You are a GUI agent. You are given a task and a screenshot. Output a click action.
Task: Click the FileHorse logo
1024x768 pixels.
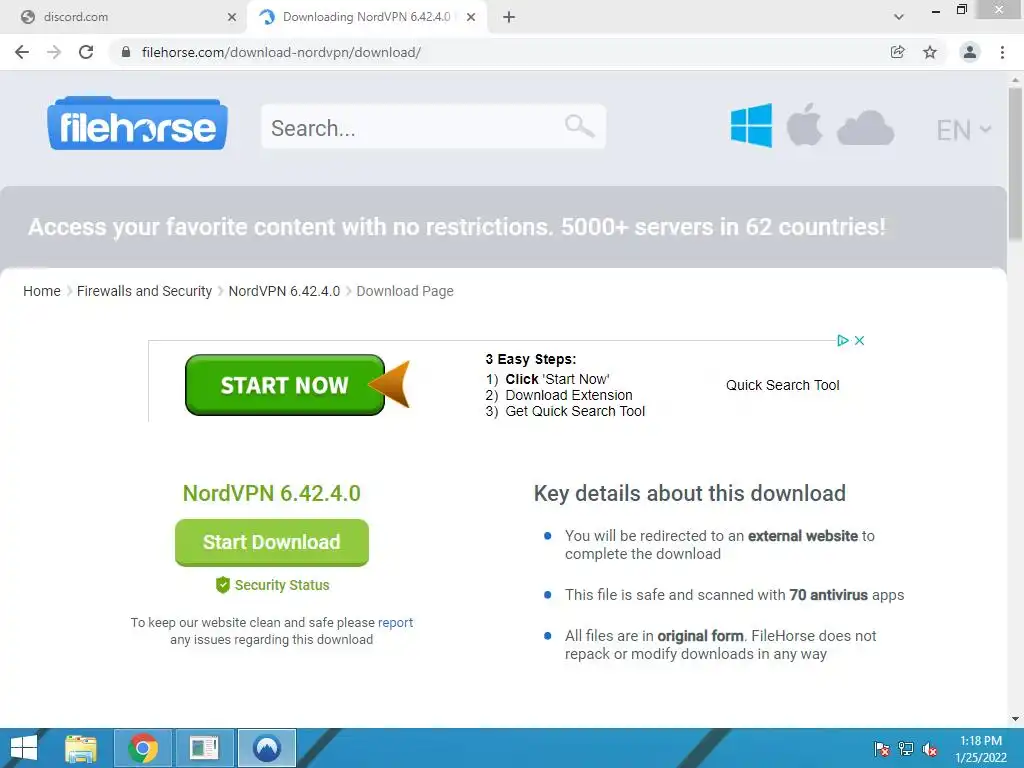(x=137, y=123)
